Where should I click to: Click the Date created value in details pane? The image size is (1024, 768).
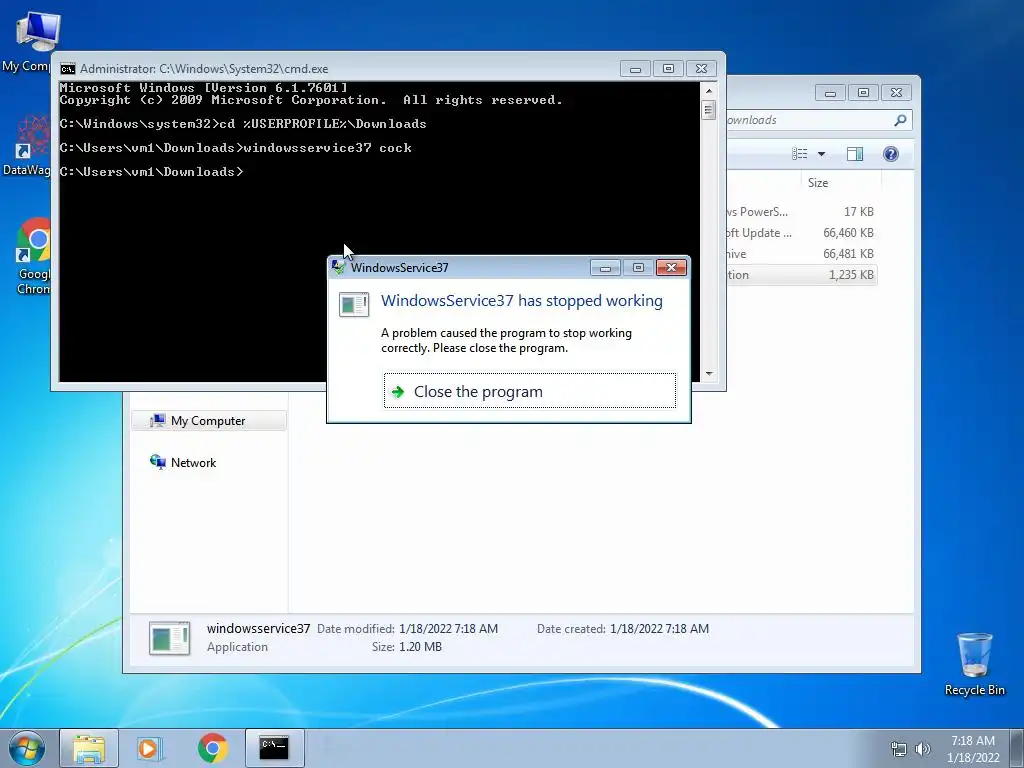click(x=659, y=629)
